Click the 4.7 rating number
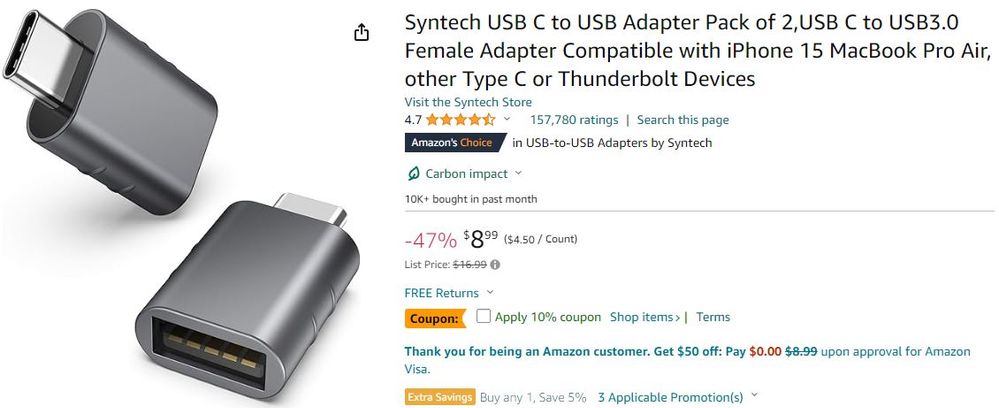The image size is (999, 408). pyautogui.click(x=413, y=120)
